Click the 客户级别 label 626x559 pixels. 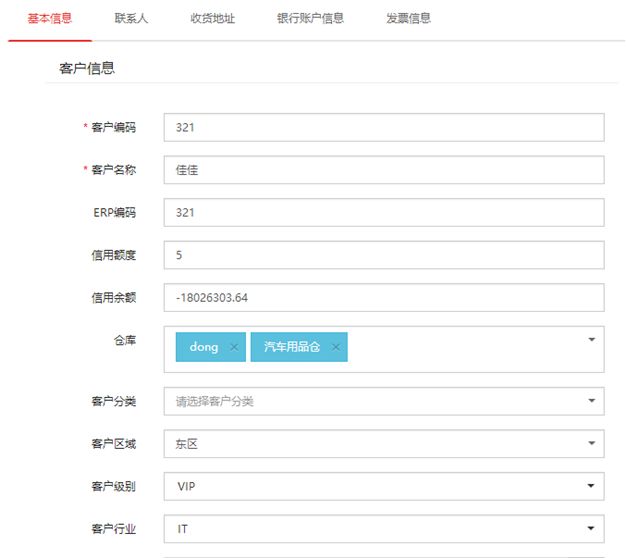pos(114,486)
